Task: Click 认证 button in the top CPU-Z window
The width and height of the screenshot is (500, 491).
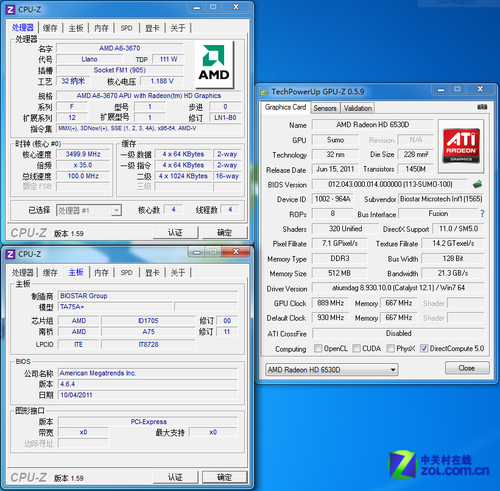Action: click(175, 232)
